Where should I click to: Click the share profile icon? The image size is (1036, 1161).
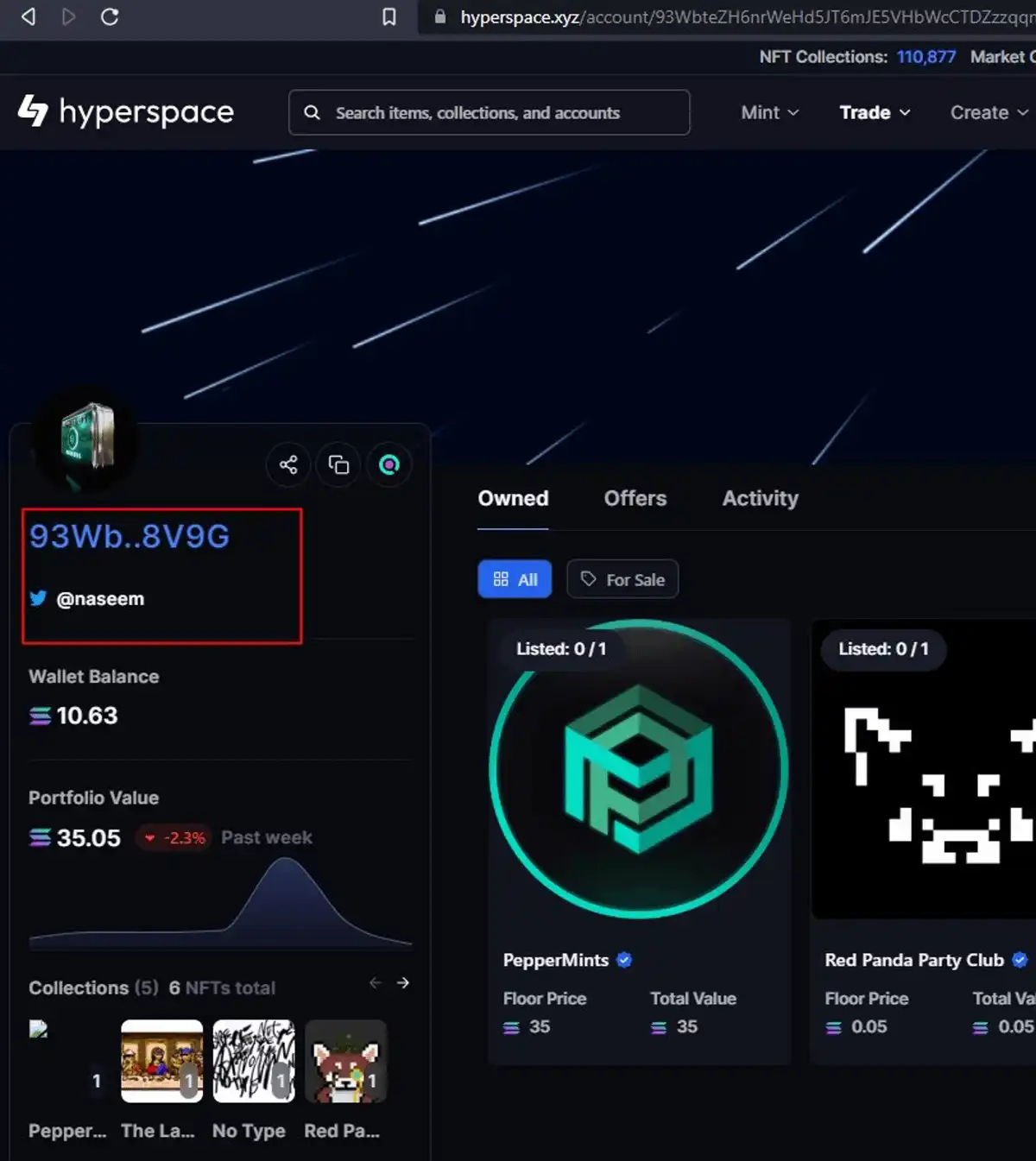coord(288,465)
